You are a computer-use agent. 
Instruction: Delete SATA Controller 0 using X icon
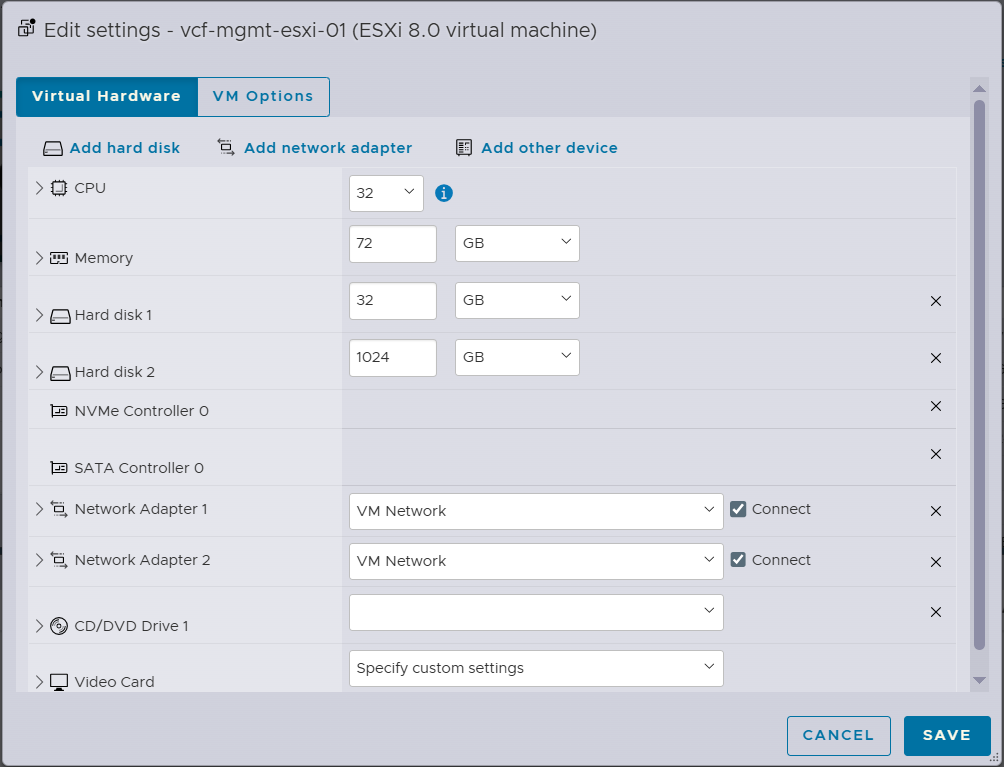(936, 454)
